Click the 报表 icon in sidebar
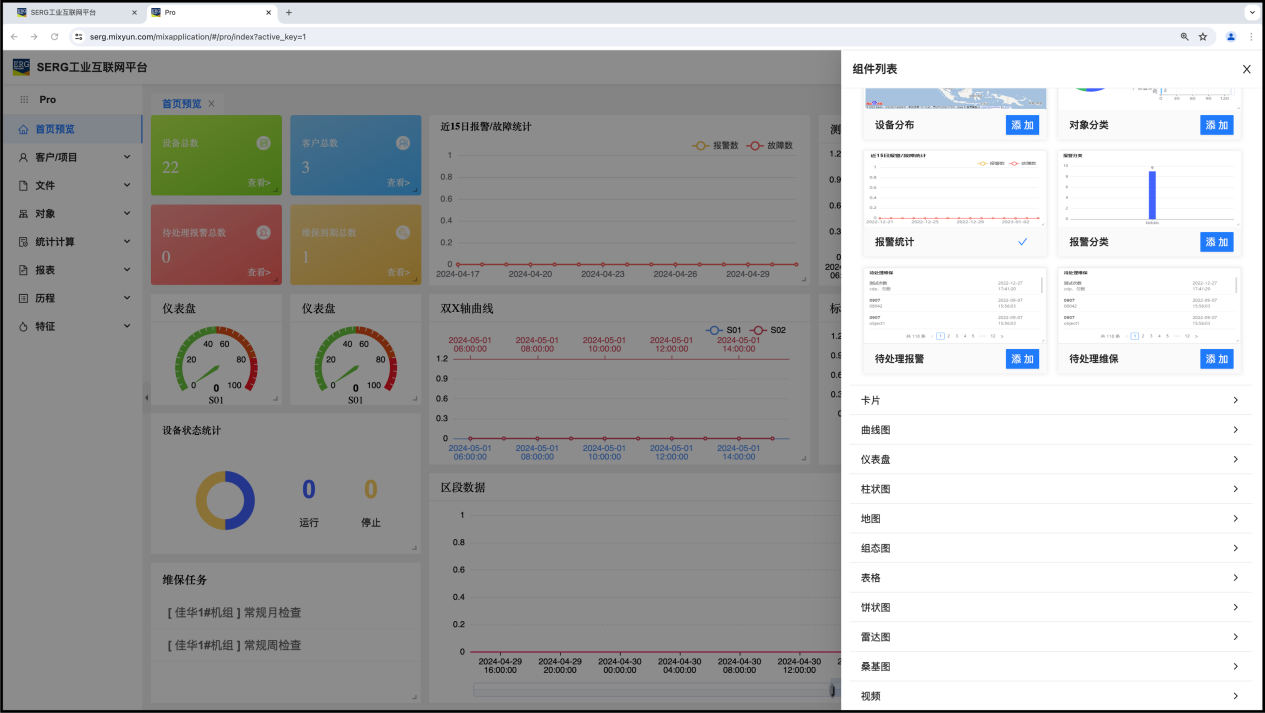This screenshot has width=1265, height=713. coord(23,270)
